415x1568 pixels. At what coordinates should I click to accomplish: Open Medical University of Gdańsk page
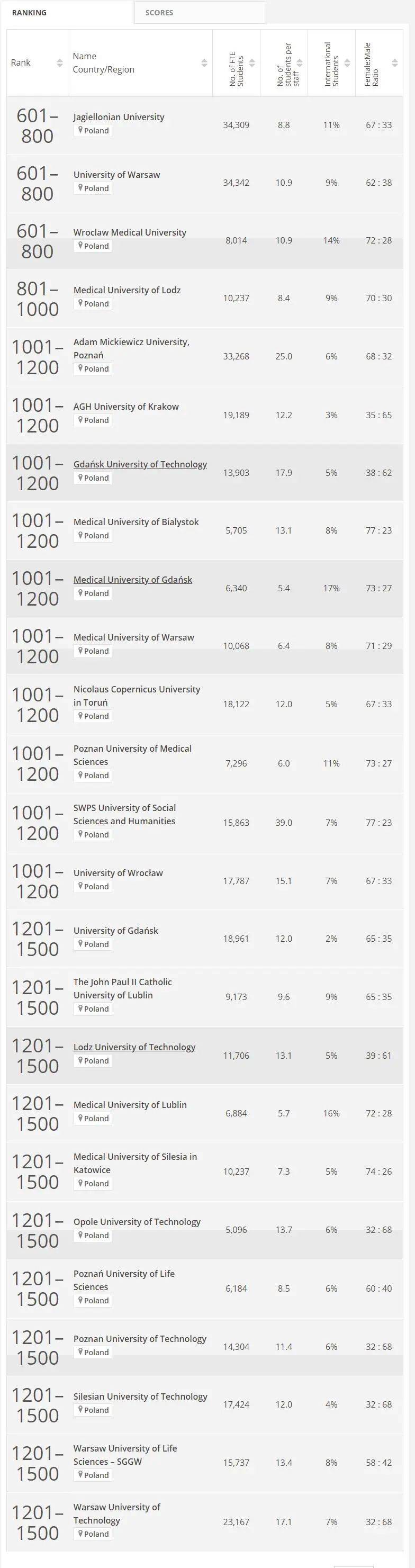click(x=133, y=579)
